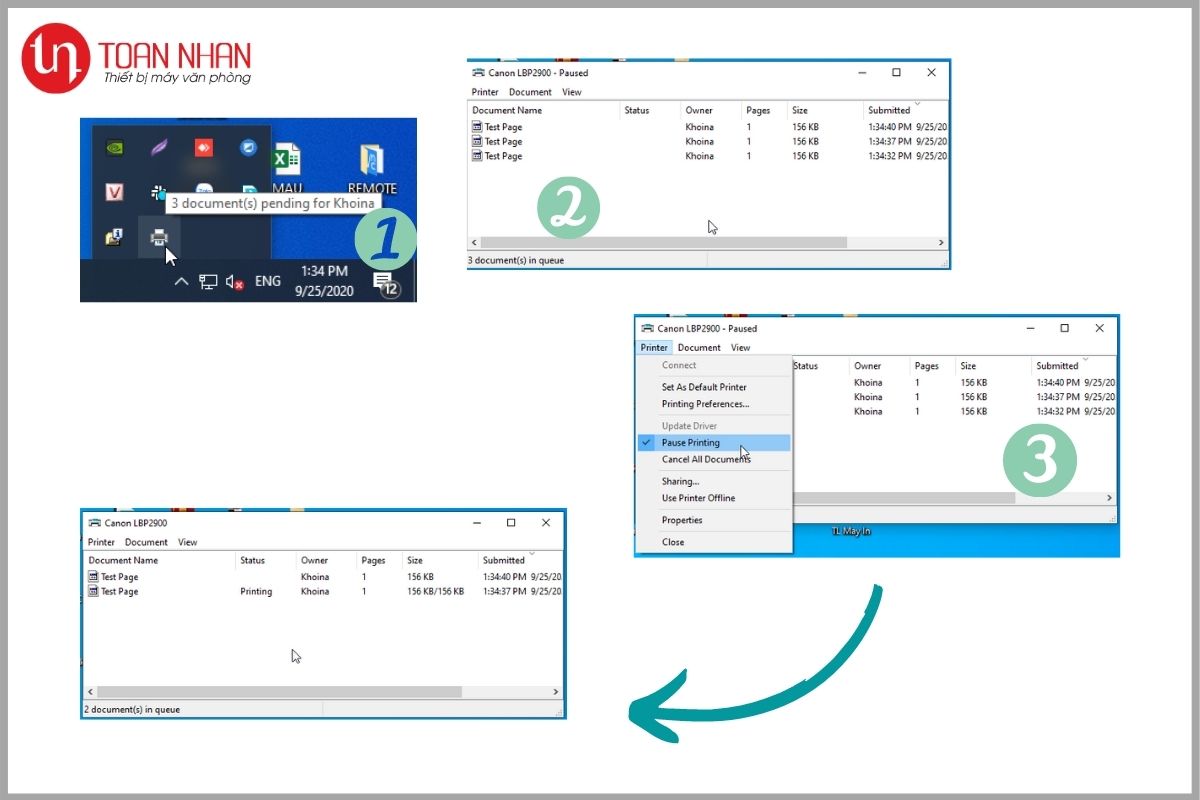The width and height of the screenshot is (1200, 800).
Task: Uncheck Pause Printing in the Printer menu
Action: coord(714,442)
